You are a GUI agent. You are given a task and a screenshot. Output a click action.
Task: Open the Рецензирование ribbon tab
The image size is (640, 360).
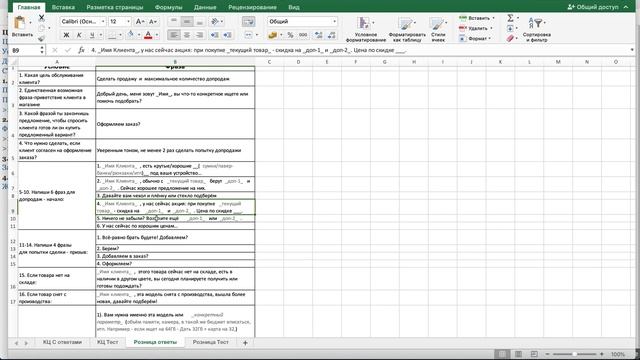[252, 7]
